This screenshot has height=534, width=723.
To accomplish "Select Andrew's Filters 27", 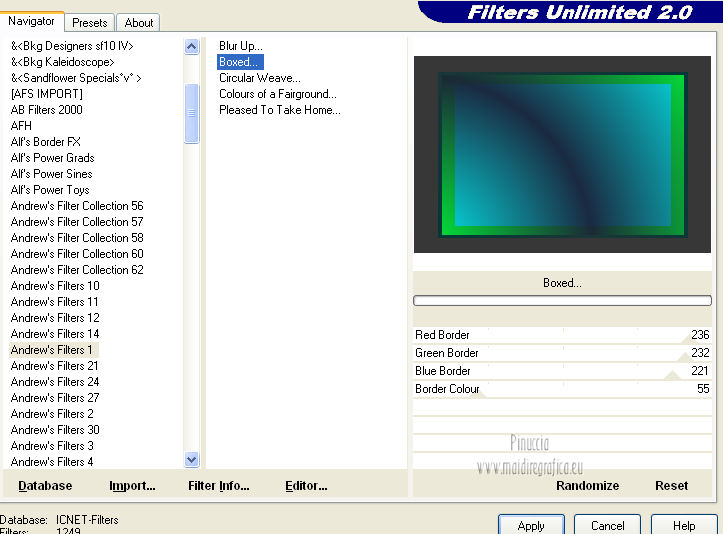I will (55, 398).
